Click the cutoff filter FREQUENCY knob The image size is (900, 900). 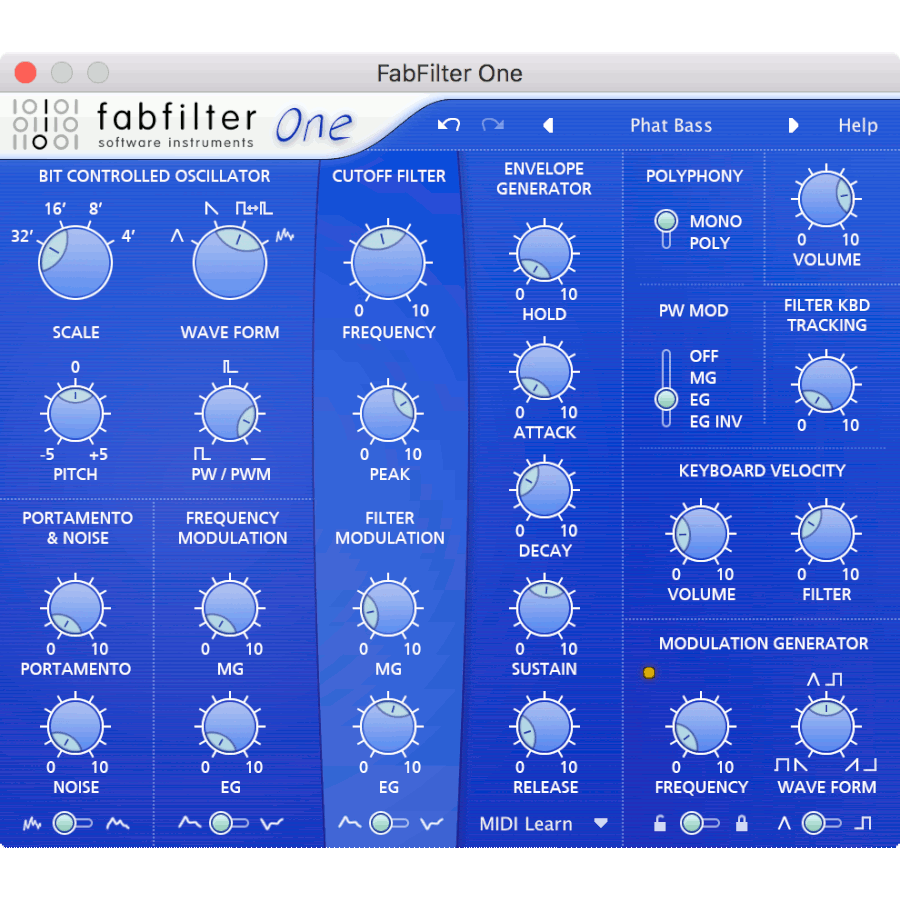tap(389, 263)
